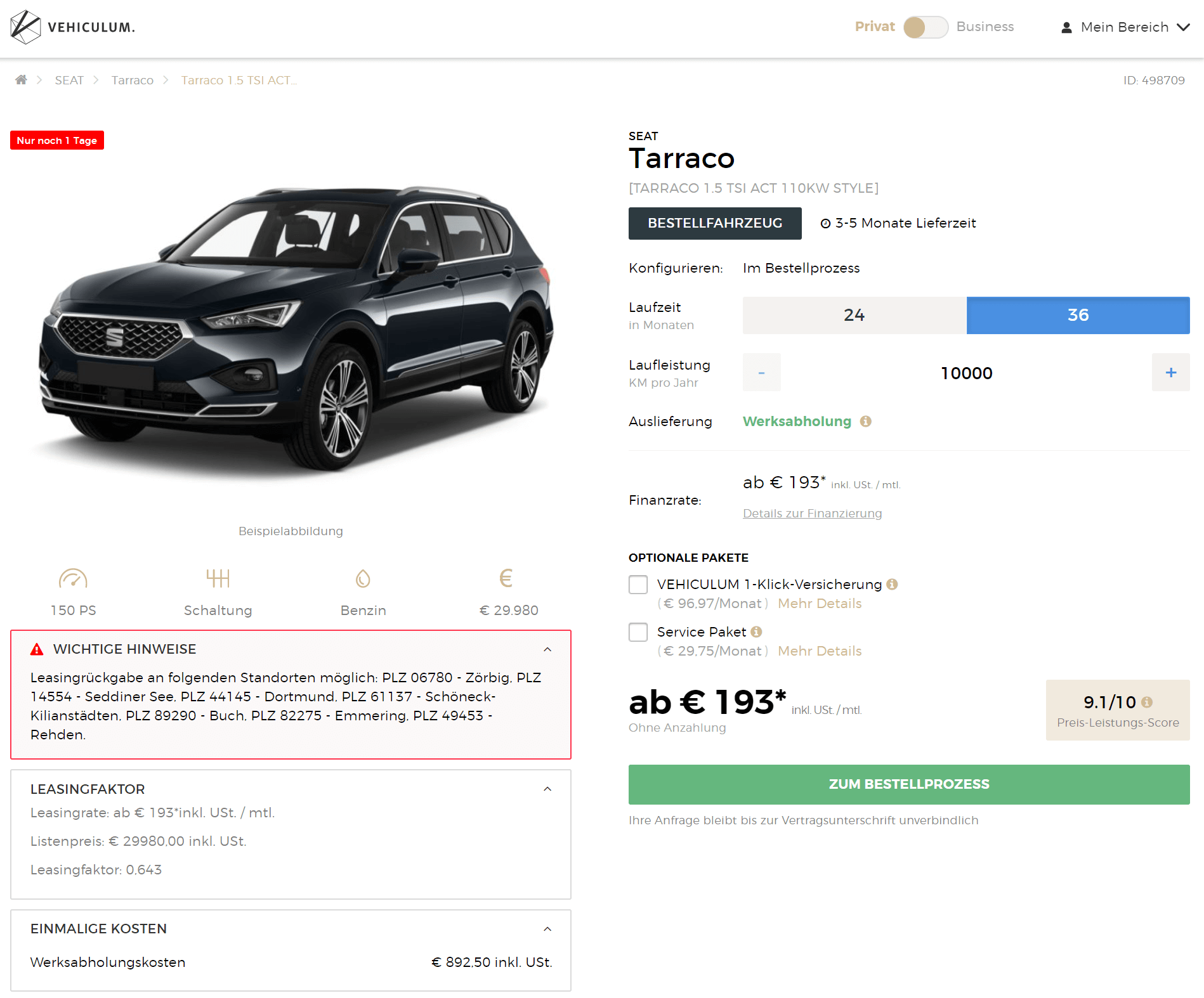
Task: Click the user profile icon
Action: 1066,27
